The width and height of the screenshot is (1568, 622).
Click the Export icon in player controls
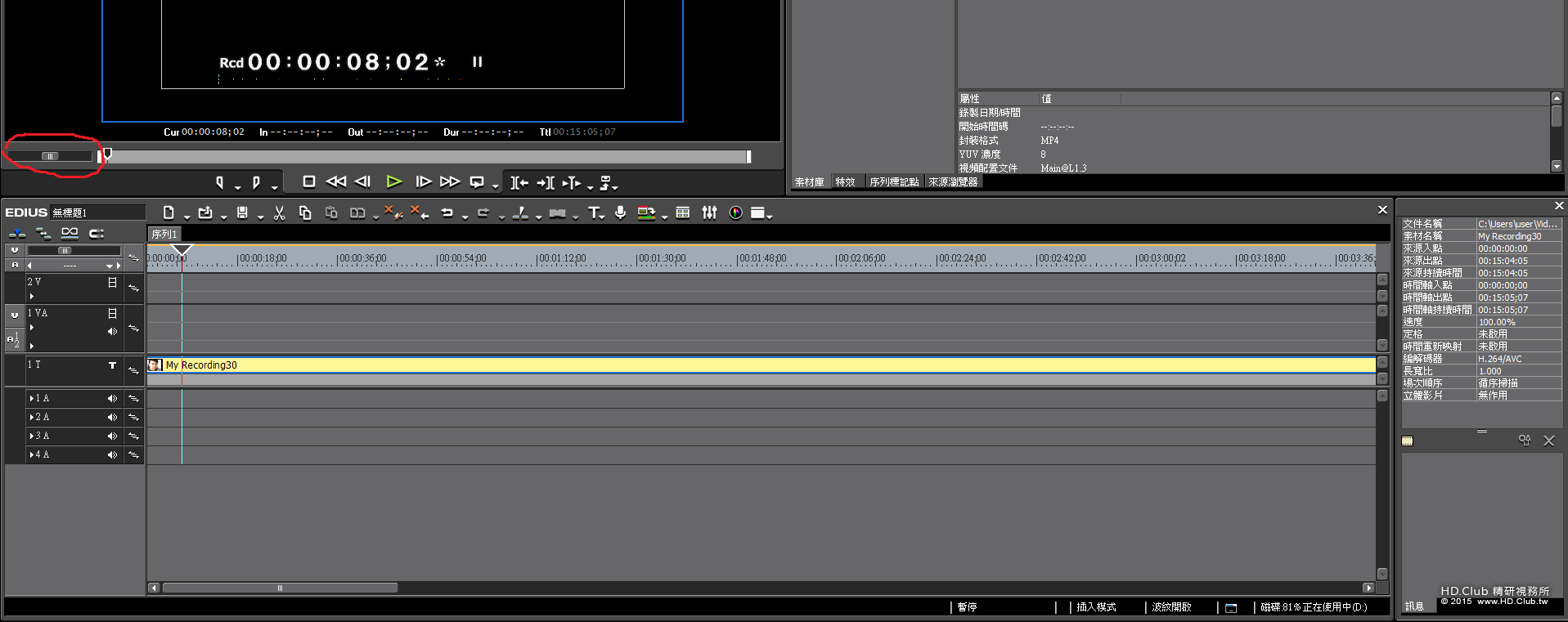tap(606, 182)
